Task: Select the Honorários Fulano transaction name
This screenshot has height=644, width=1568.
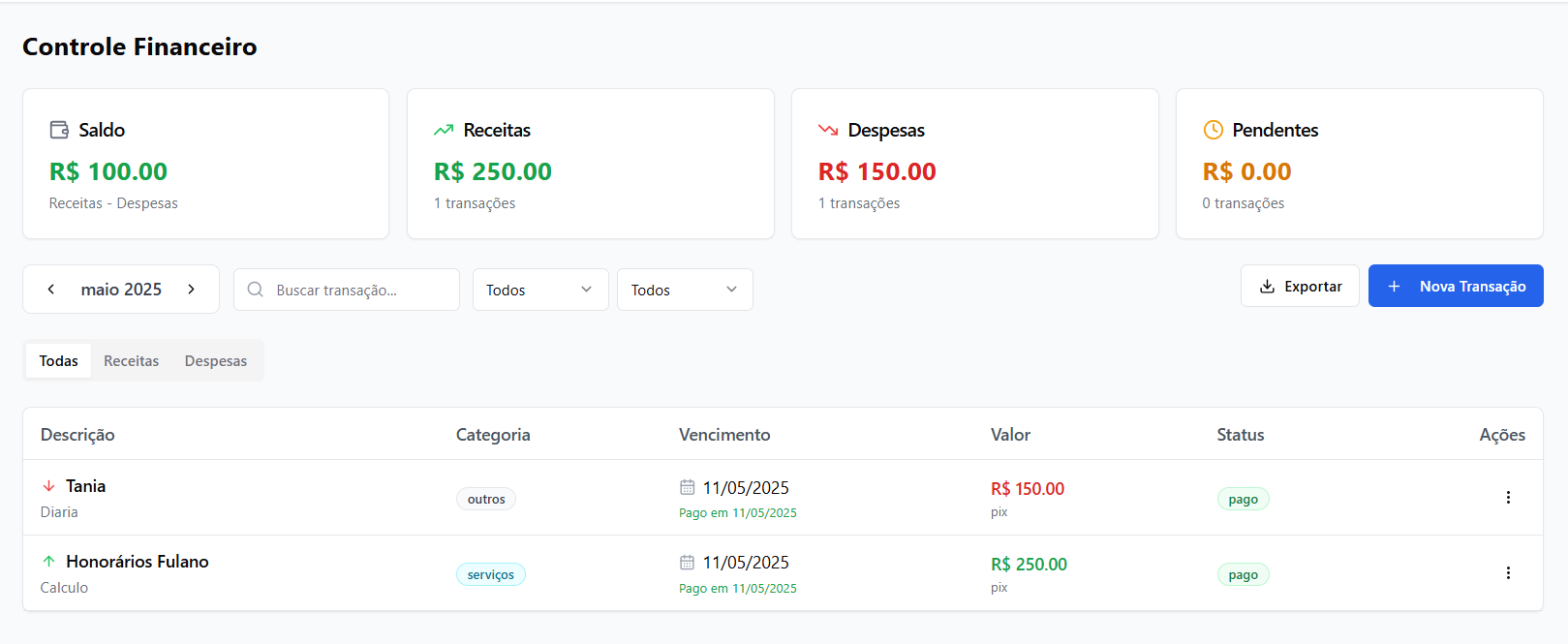Action: tap(138, 562)
